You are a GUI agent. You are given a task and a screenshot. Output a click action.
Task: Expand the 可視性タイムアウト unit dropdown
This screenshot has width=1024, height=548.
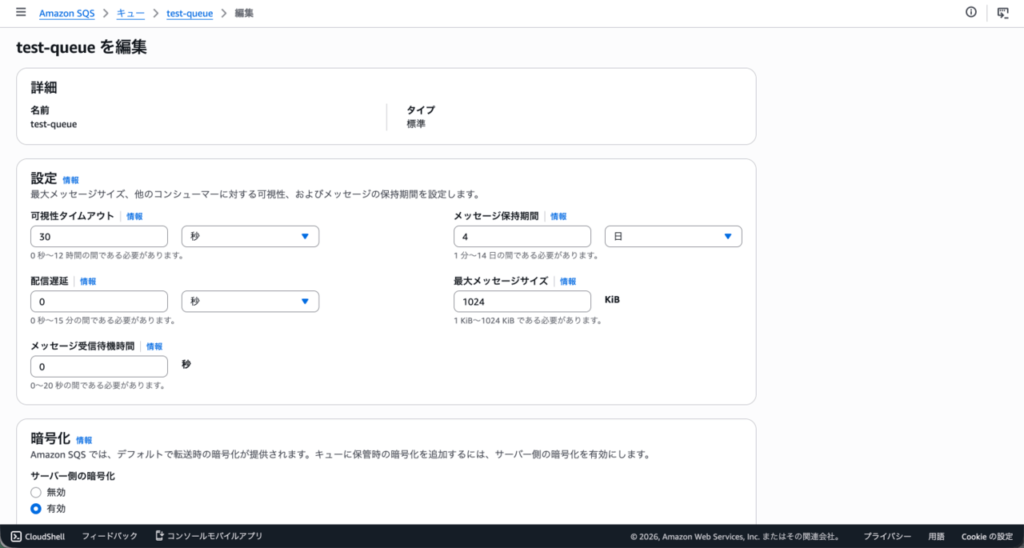click(x=250, y=236)
